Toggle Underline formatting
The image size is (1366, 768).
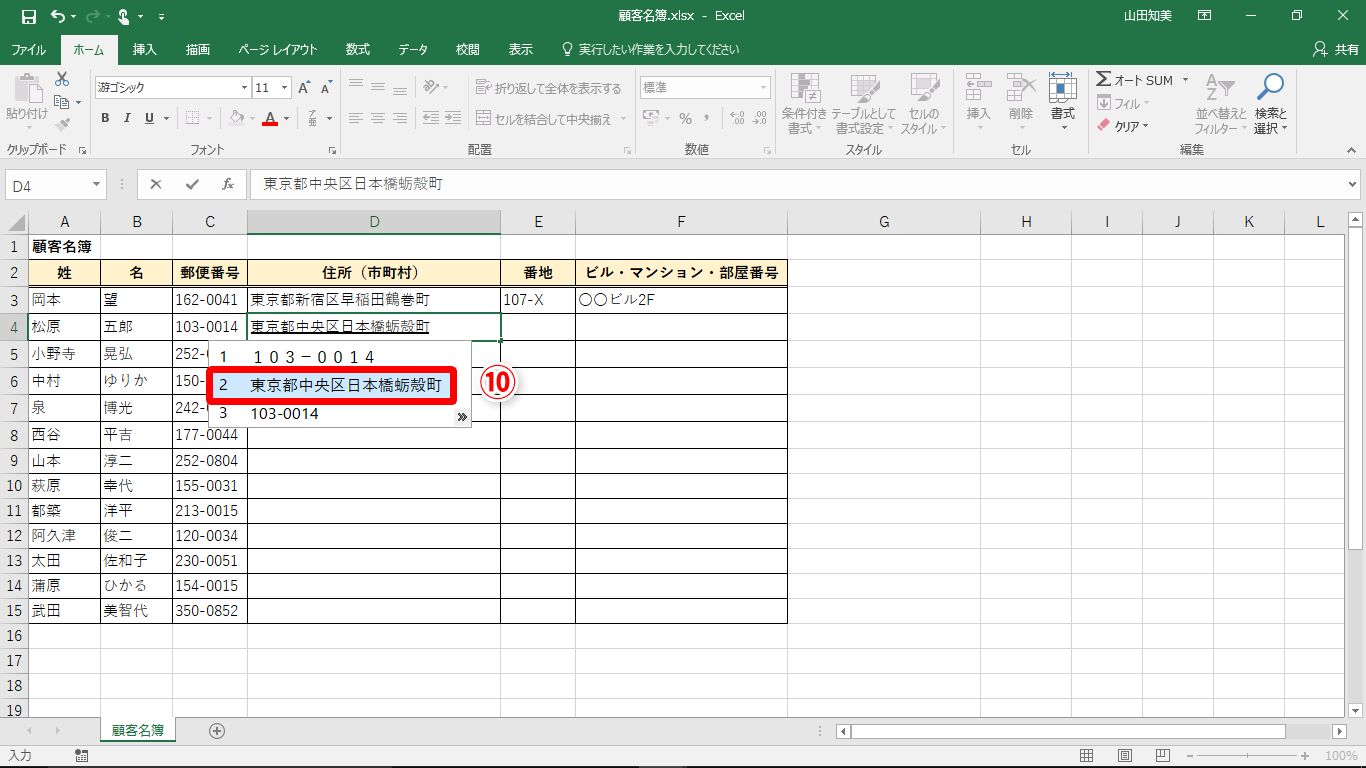pyautogui.click(x=149, y=118)
